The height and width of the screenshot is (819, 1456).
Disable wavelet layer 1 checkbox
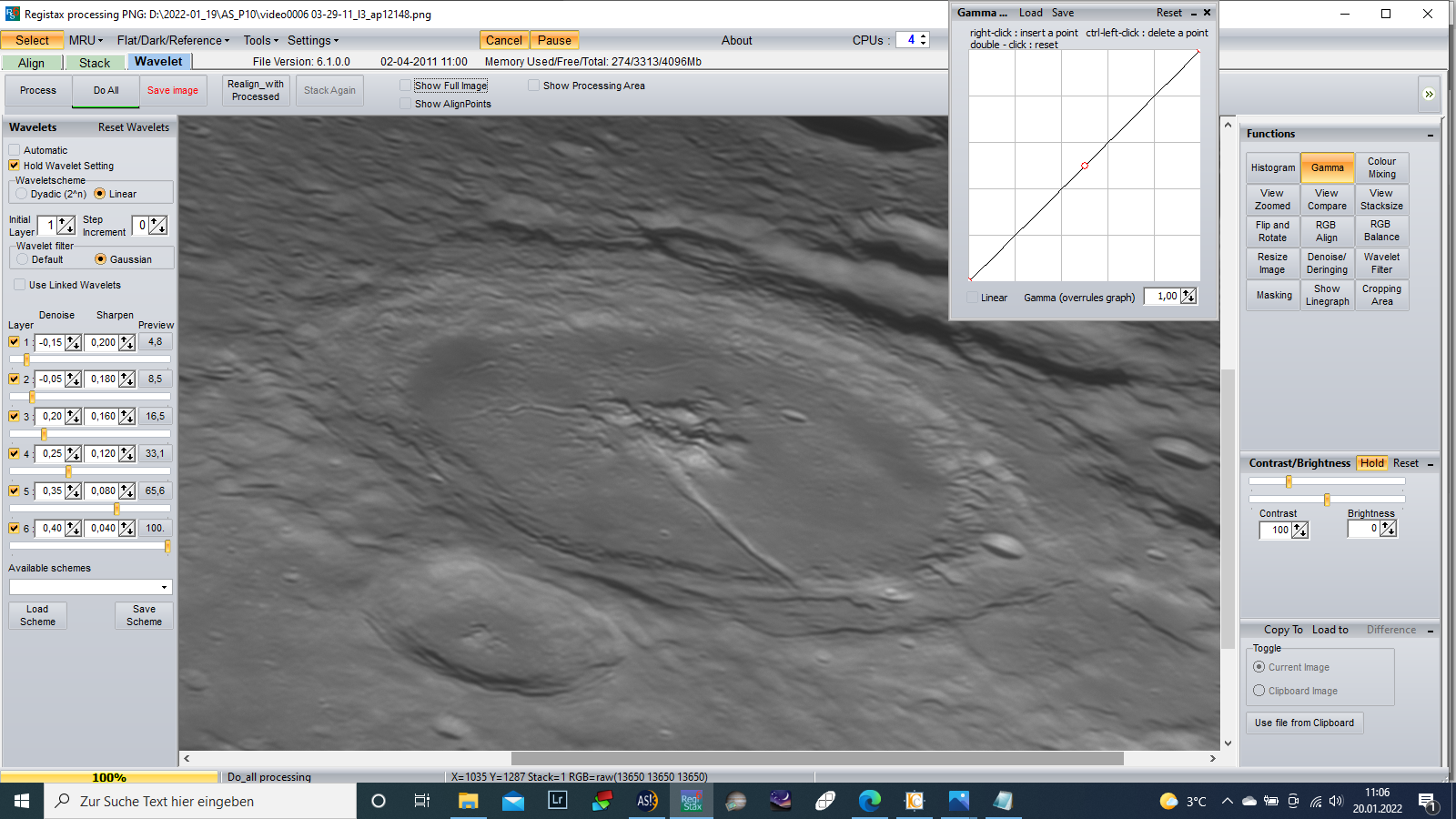(14, 342)
